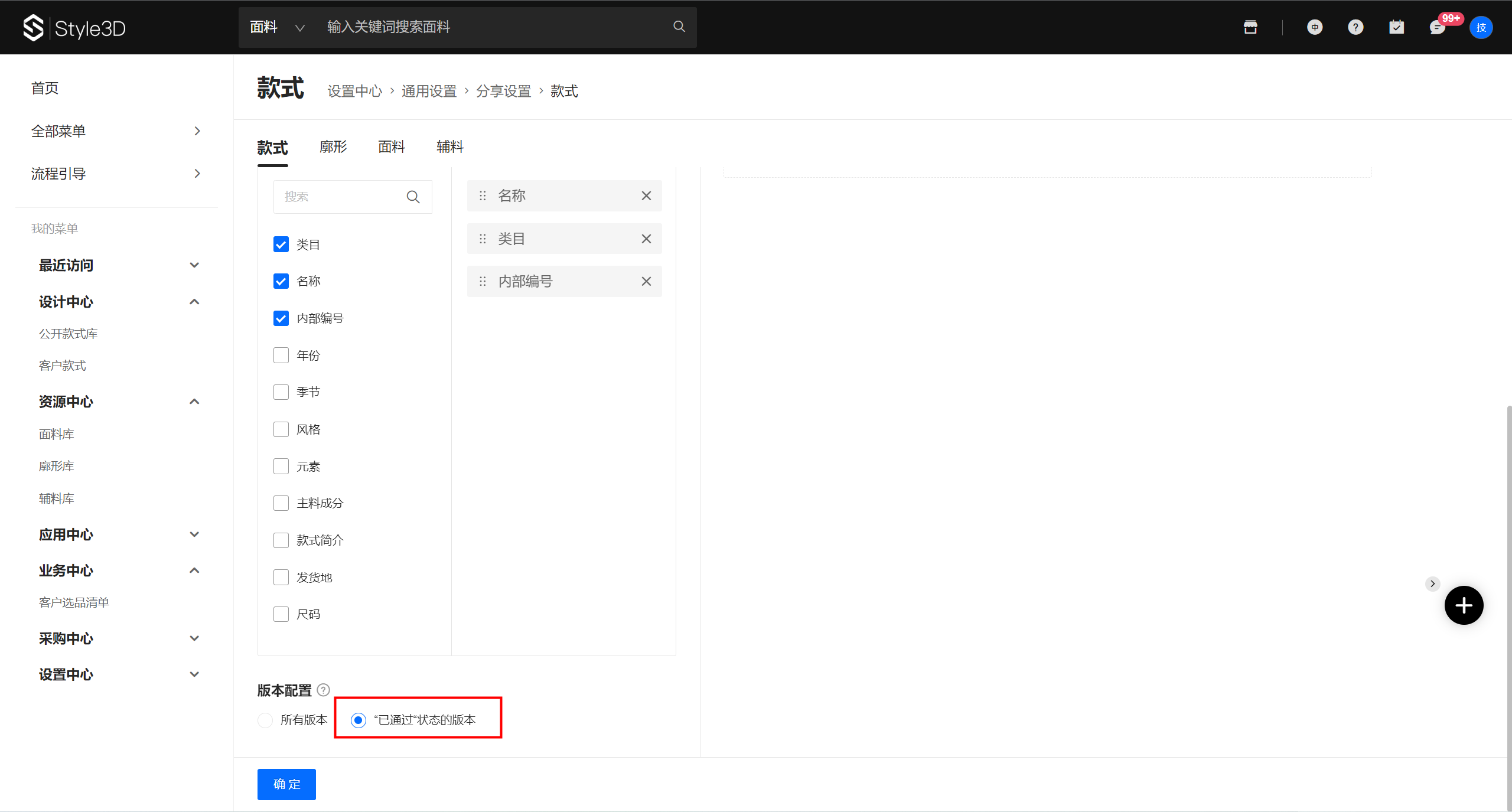Screen dimensions: 1512x812
Task: Open the 面料 search category dropdown
Action: point(277,27)
